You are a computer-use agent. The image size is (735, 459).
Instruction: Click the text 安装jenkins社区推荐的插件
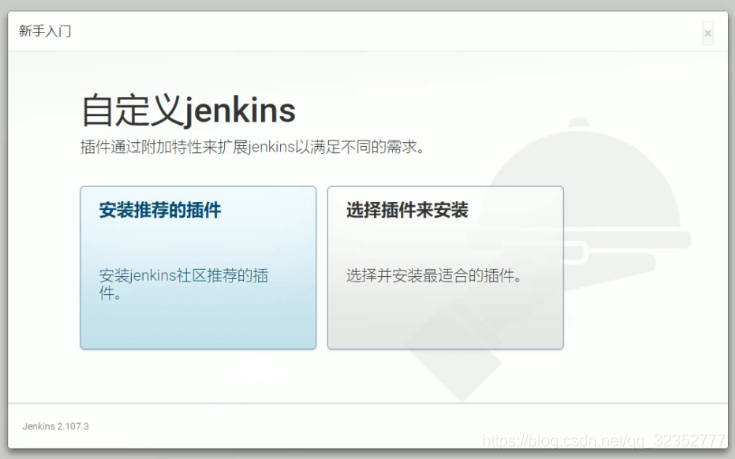[183, 284]
